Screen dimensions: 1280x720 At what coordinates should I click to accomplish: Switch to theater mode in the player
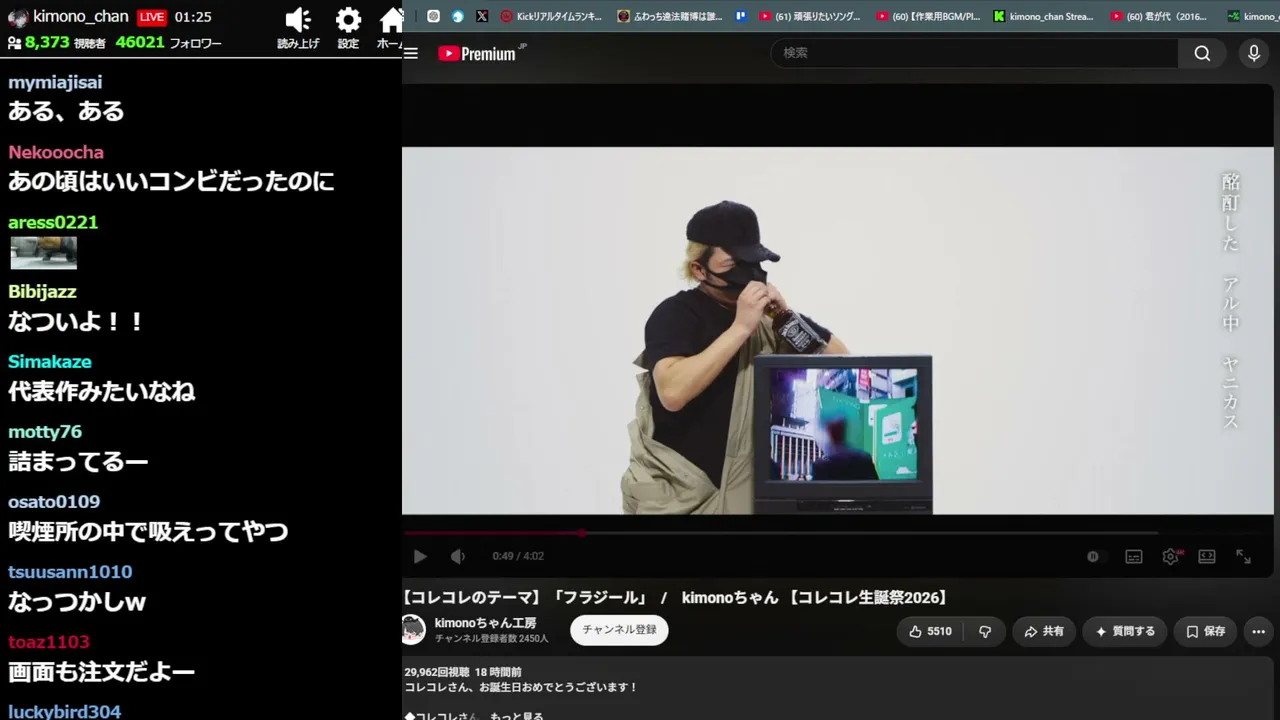pos(1207,557)
